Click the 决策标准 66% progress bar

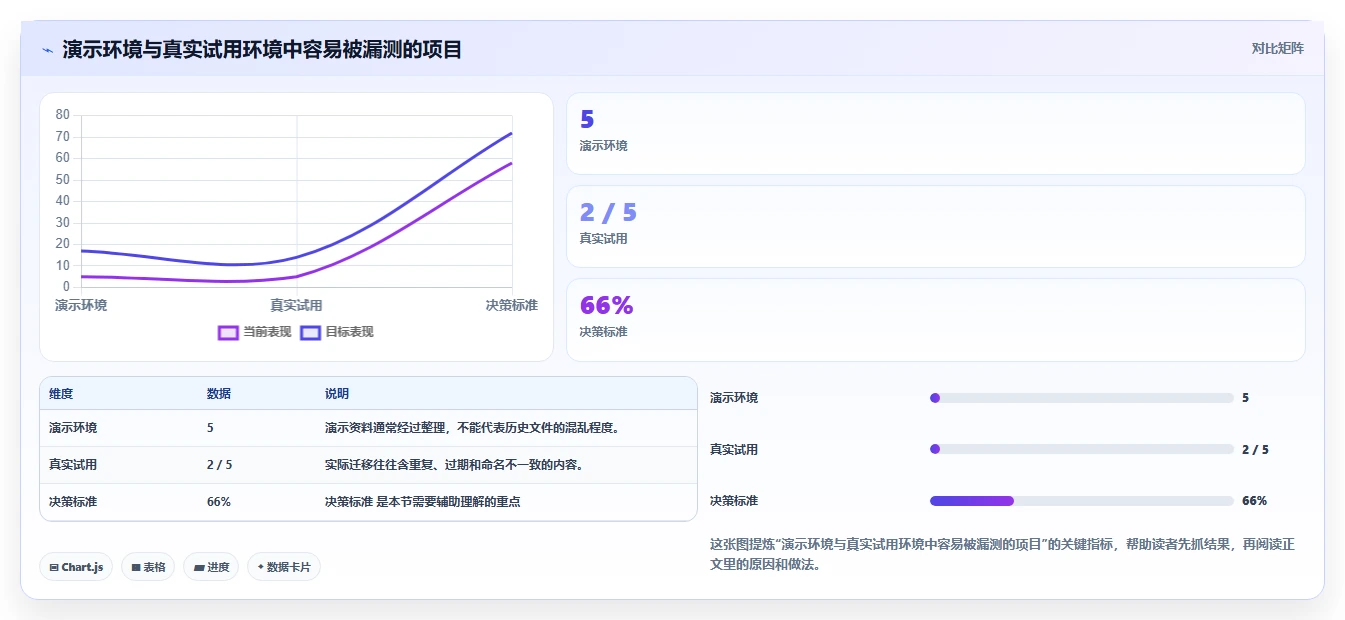click(x=1082, y=501)
